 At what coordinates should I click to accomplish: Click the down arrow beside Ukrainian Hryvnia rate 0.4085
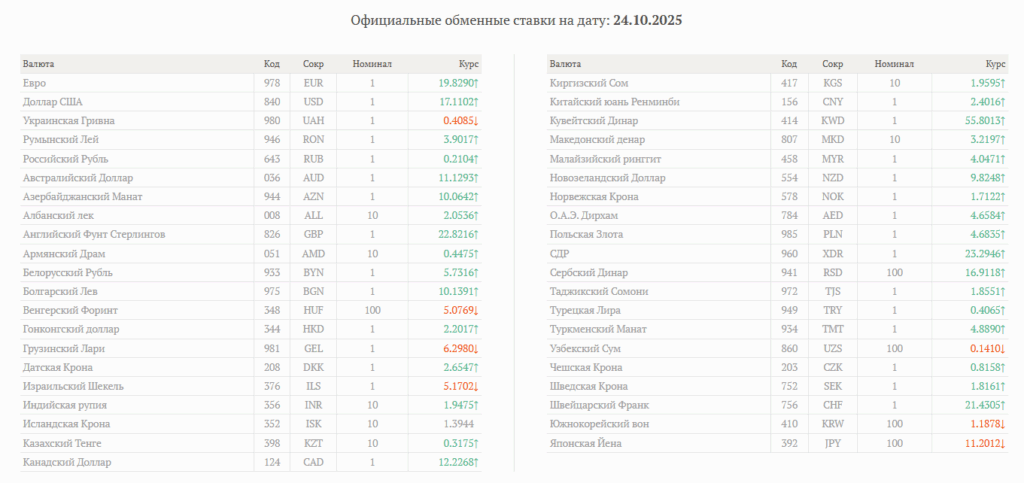point(476,121)
